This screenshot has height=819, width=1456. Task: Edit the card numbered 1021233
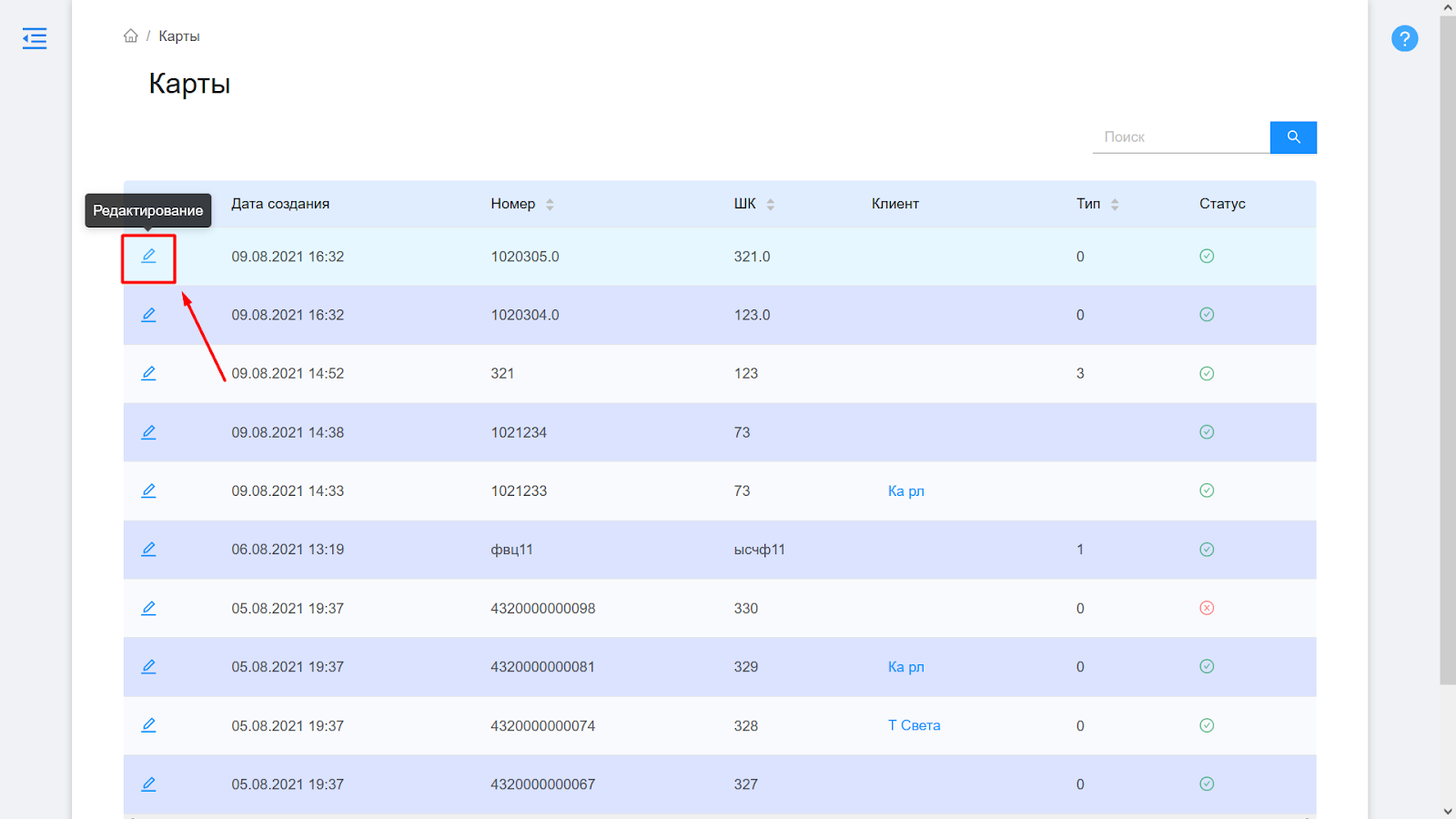pyautogui.click(x=148, y=490)
